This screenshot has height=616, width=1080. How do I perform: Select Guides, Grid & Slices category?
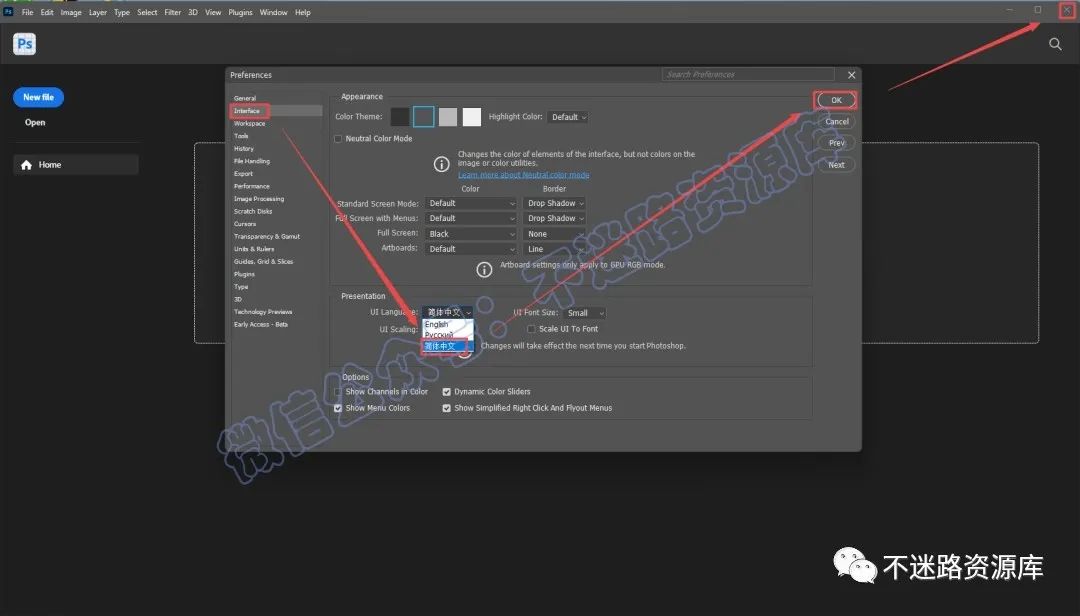click(x=263, y=262)
